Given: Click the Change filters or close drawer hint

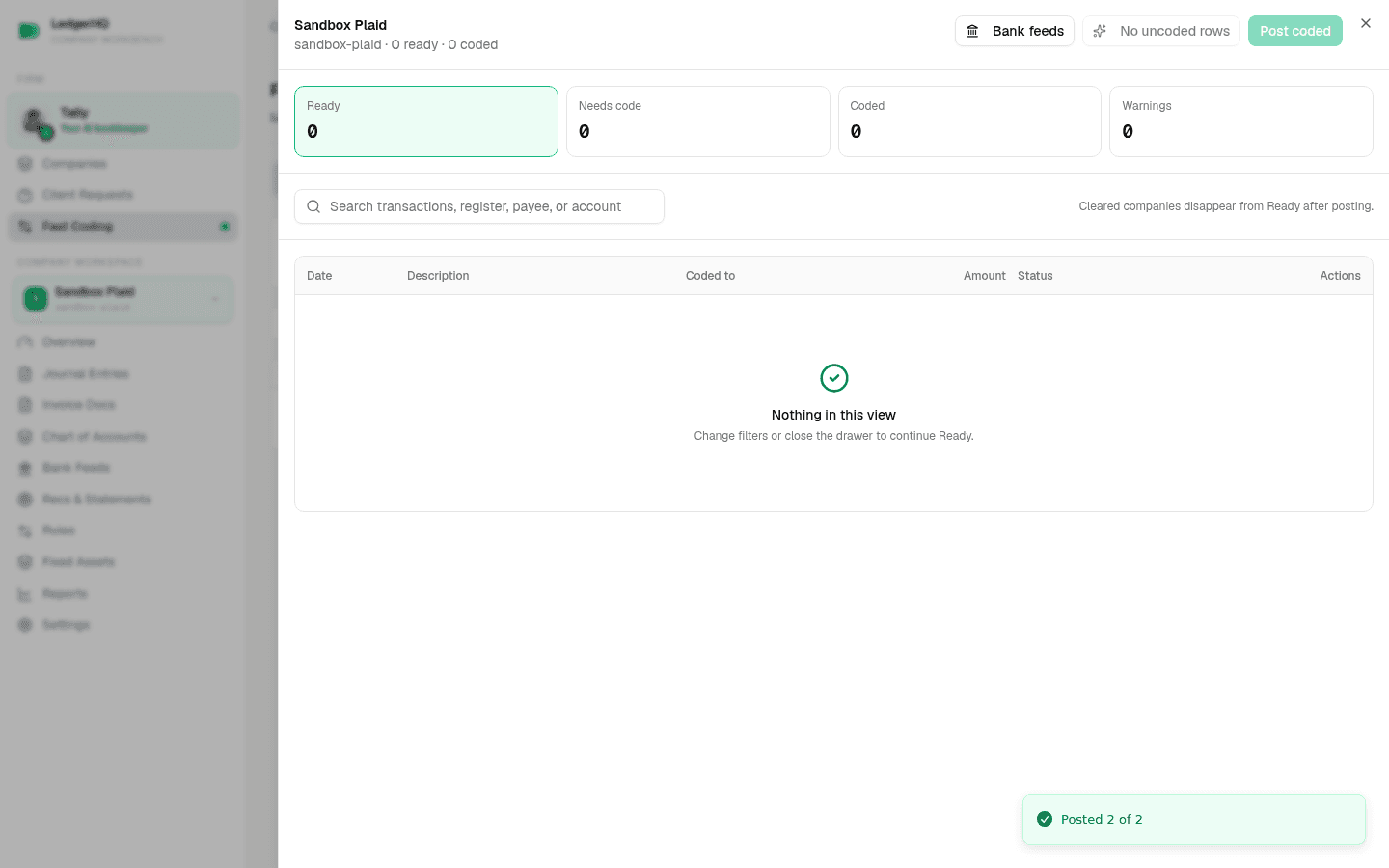Looking at the screenshot, I should (x=833, y=436).
